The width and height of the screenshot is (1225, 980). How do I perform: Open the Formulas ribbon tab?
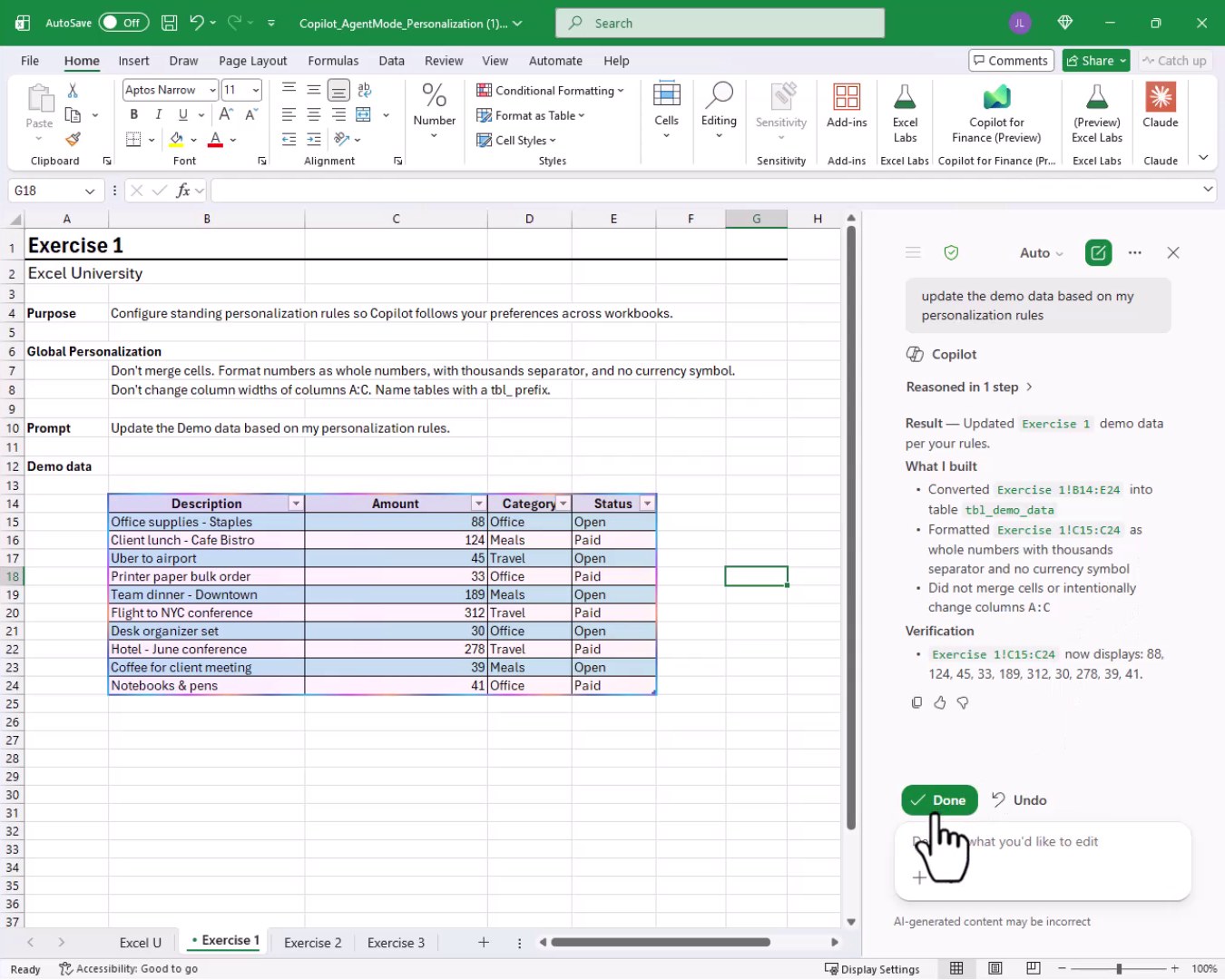click(x=333, y=61)
